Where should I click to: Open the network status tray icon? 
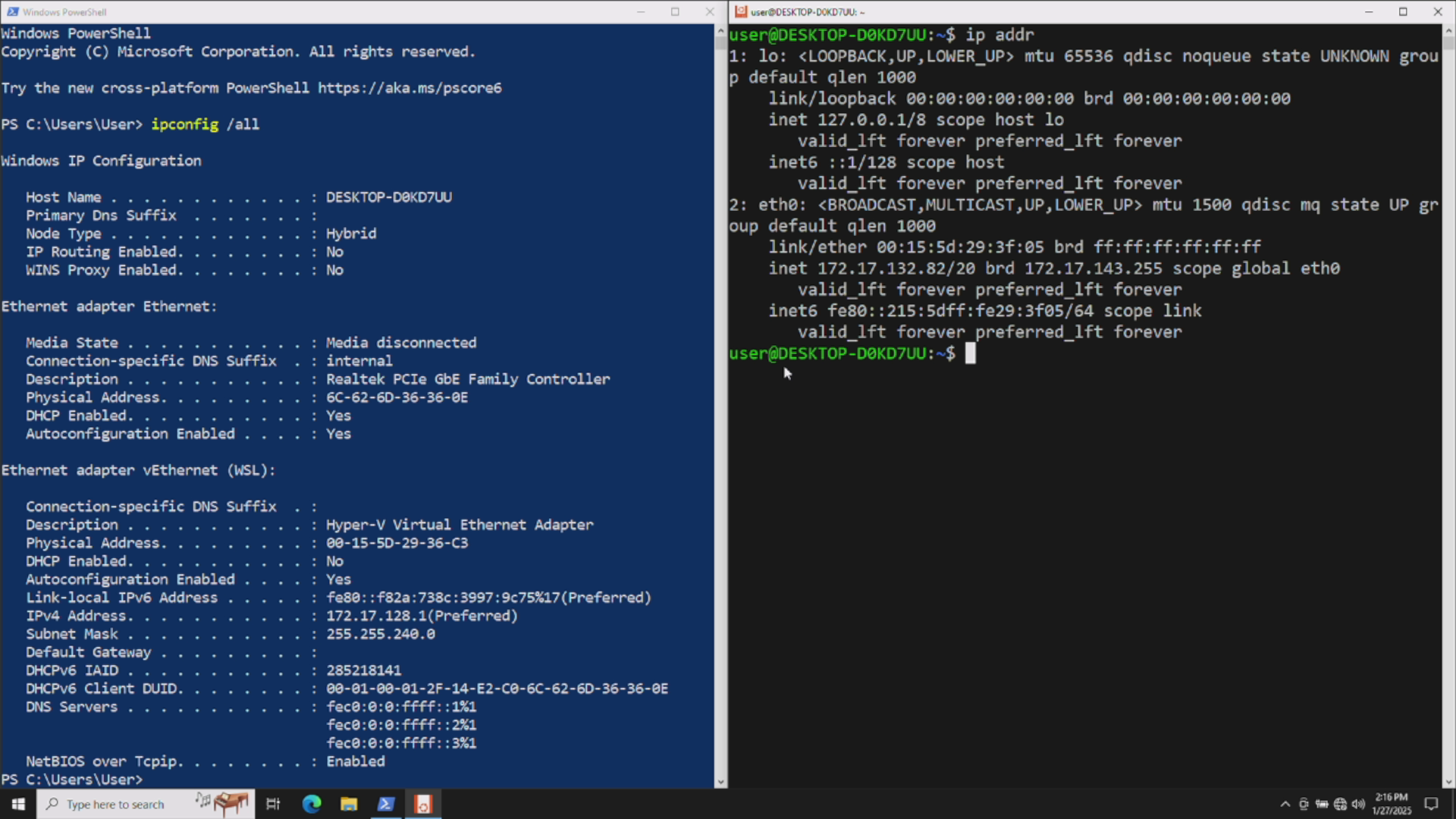coord(1340,804)
